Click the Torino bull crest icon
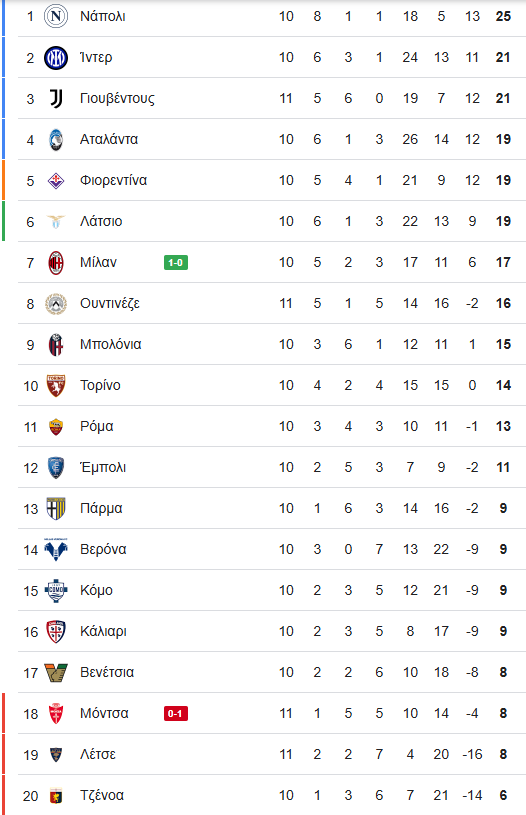 pyautogui.click(x=56, y=386)
